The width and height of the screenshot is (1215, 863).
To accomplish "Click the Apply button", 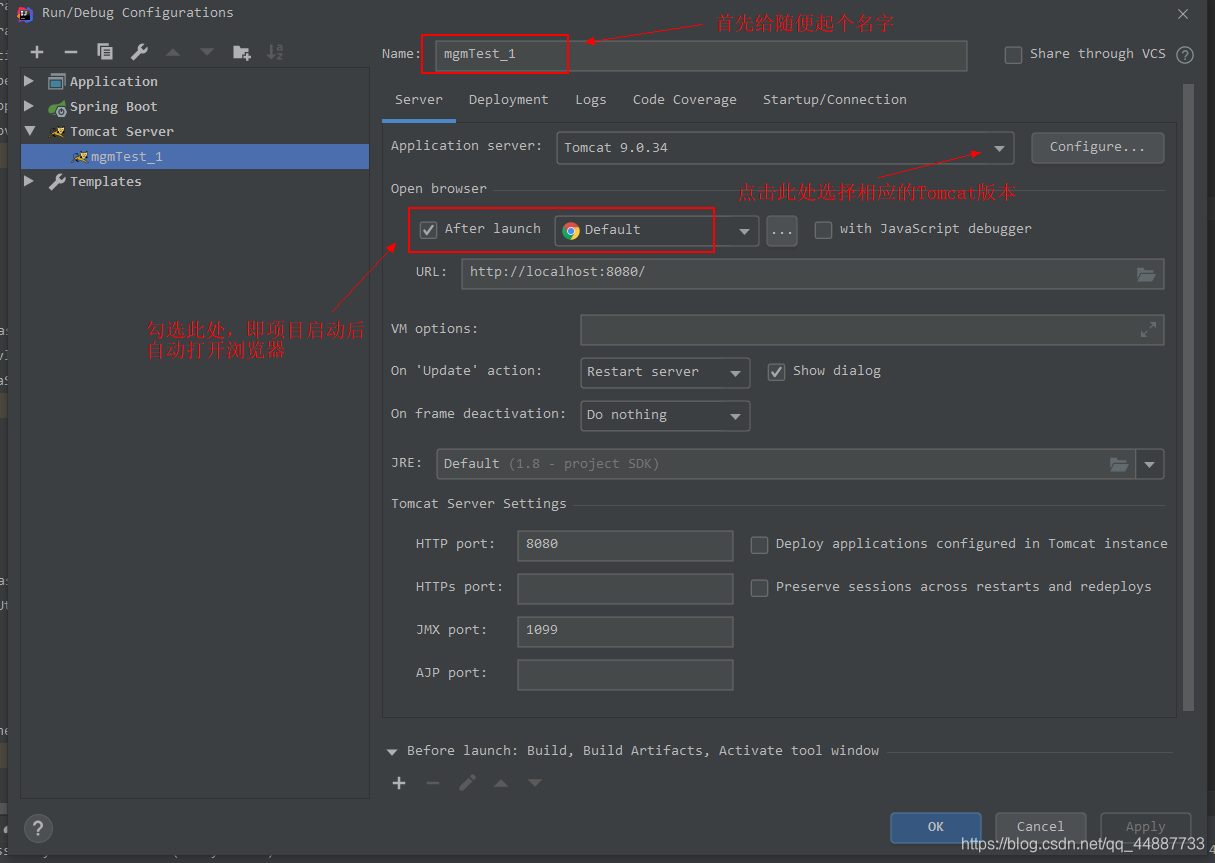I will pyautogui.click(x=1145, y=827).
